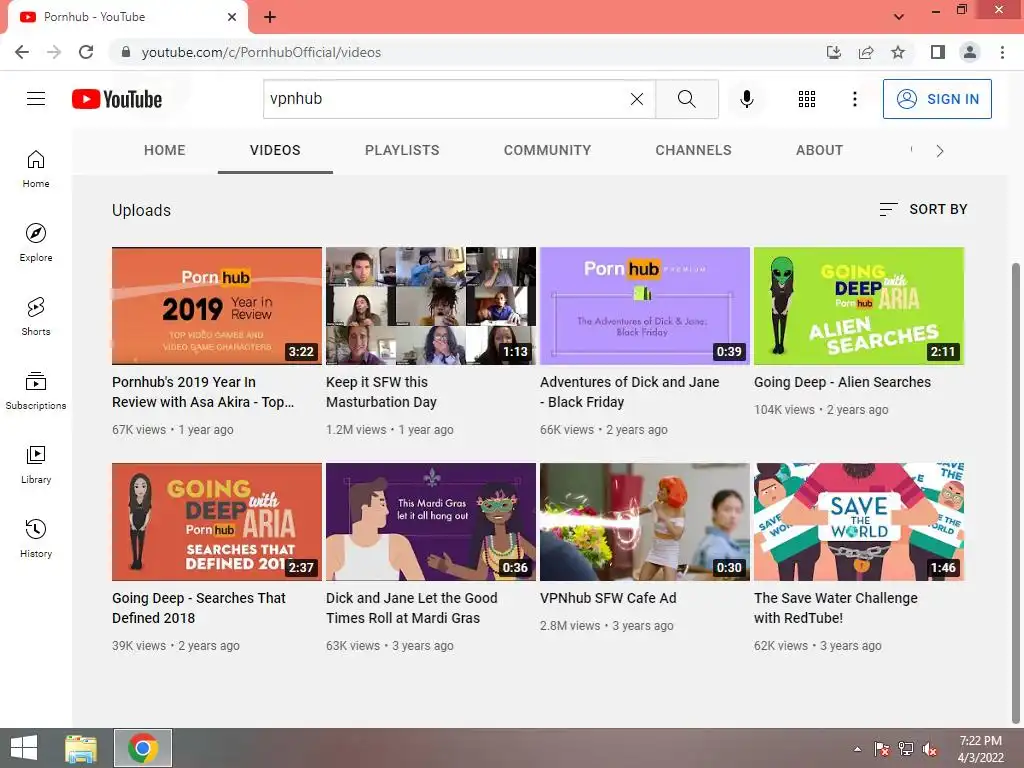Switch to the CHANNELS tab

pos(694,150)
